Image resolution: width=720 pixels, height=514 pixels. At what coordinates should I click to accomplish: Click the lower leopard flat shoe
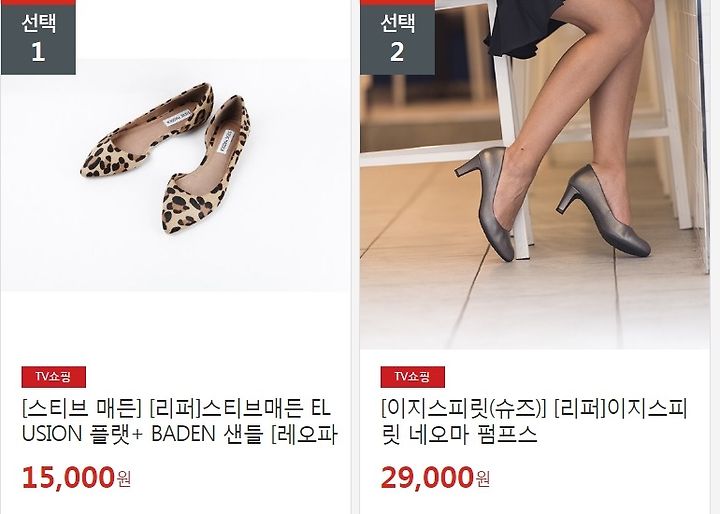[x=206, y=165]
